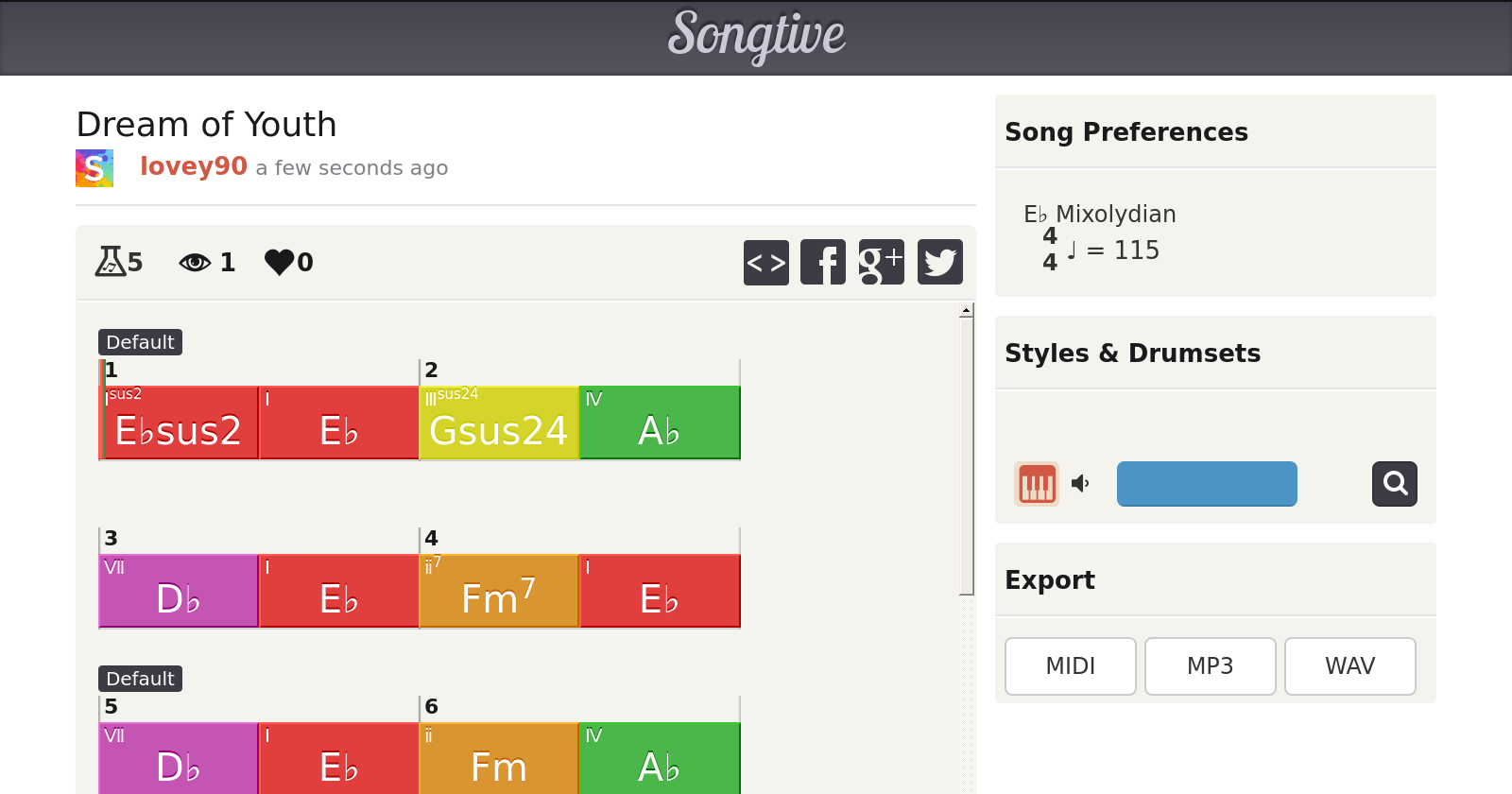Image resolution: width=1512 pixels, height=794 pixels.
Task: Adjust the blue instrument volume slider
Action: tap(1207, 484)
